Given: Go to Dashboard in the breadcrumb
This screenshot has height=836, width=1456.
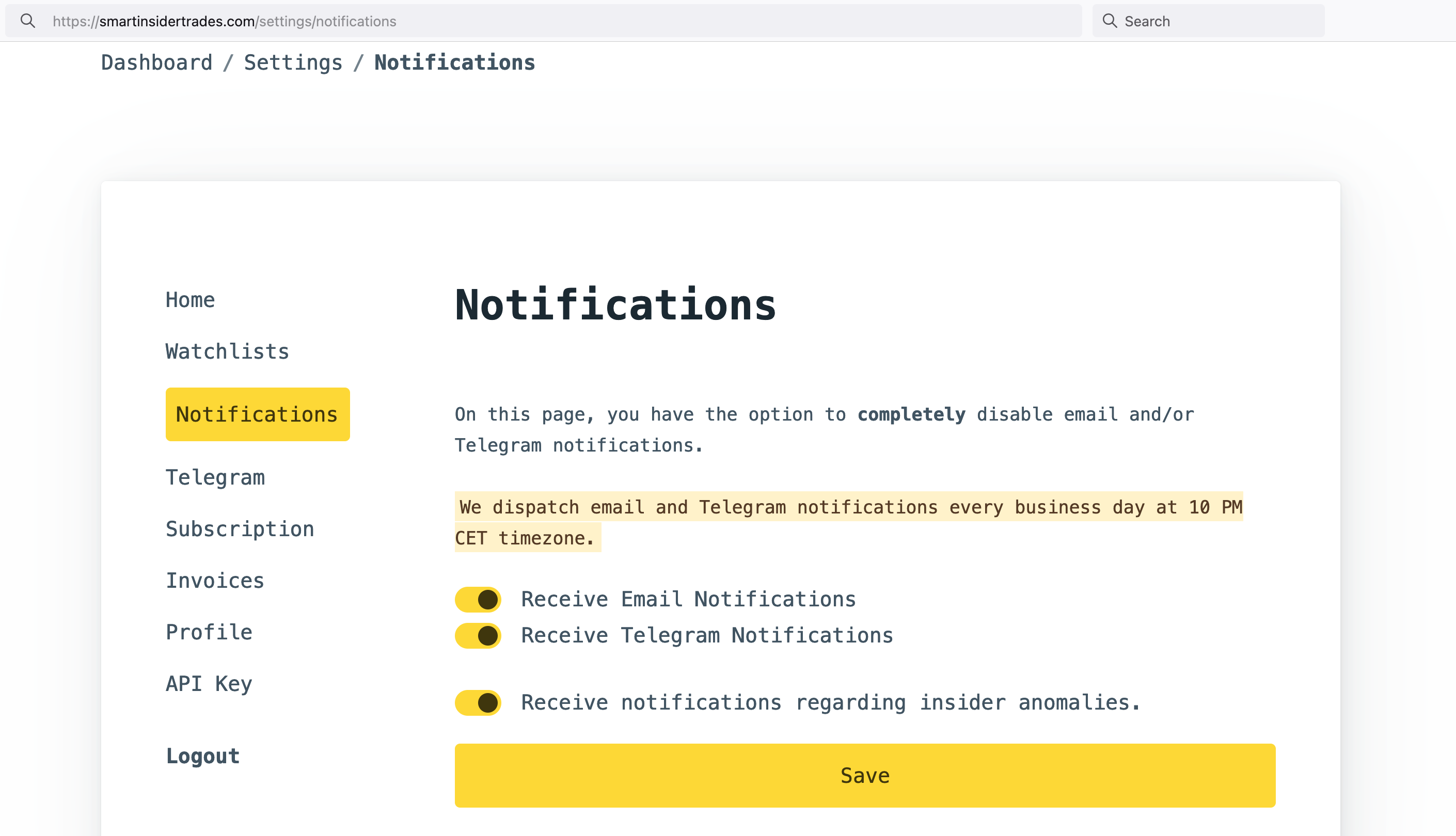Looking at the screenshot, I should point(157,62).
